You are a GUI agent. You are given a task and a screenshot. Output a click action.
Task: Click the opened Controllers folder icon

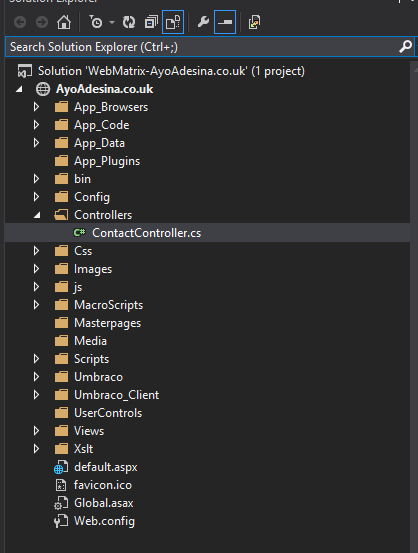61,215
